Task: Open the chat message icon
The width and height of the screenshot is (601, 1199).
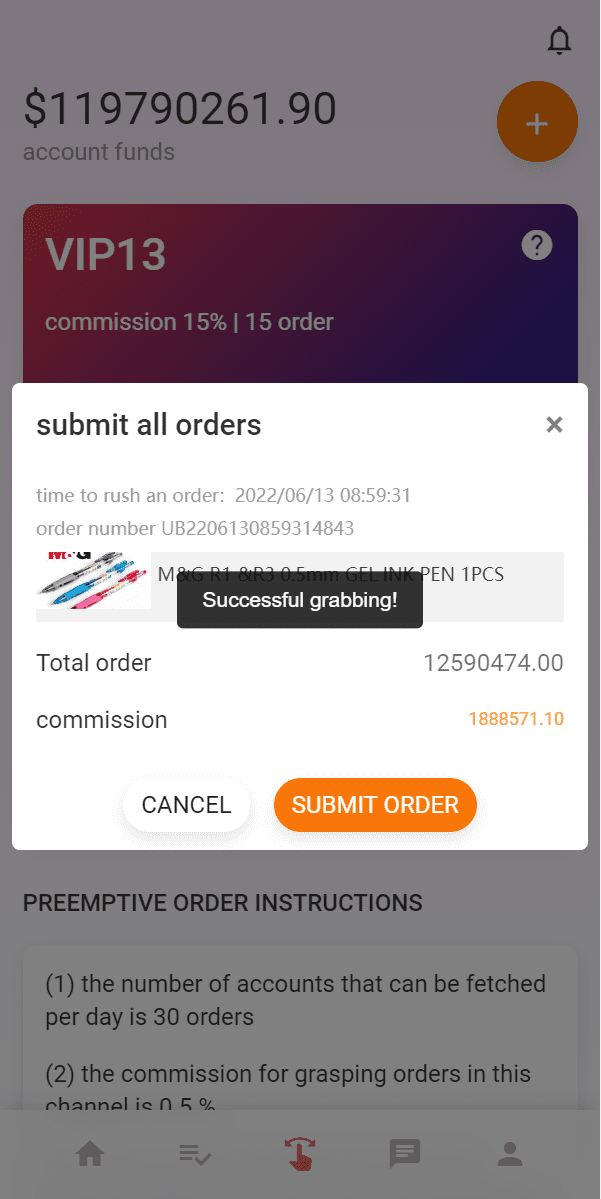Action: pyautogui.click(x=405, y=1155)
